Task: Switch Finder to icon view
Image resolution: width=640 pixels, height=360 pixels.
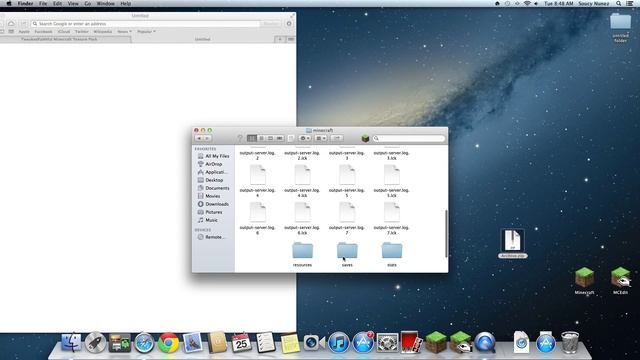Action: point(252,138)
